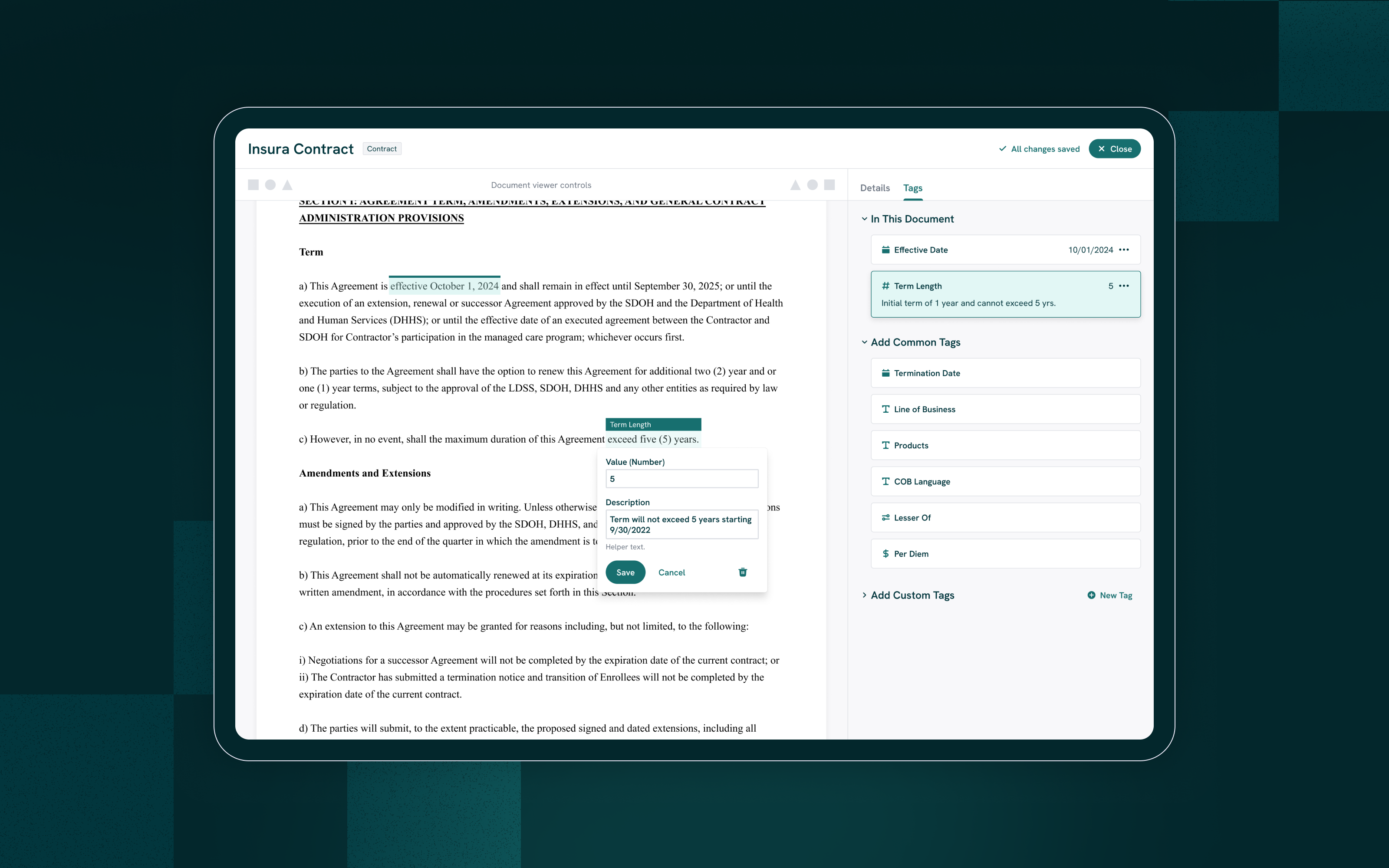Screen dimensions: 1389x868
Task: Switch to the Details tab
Action: (875, 188)
